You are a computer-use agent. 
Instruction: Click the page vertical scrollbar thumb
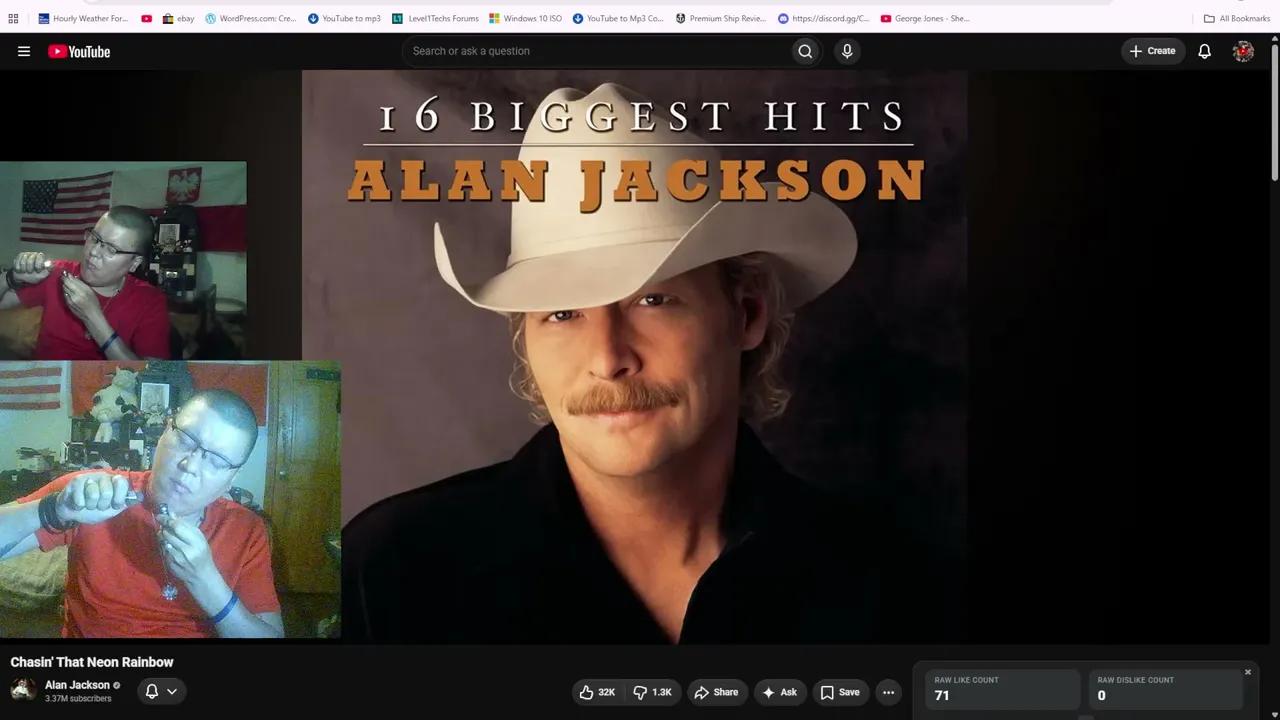click(1274, 110)
